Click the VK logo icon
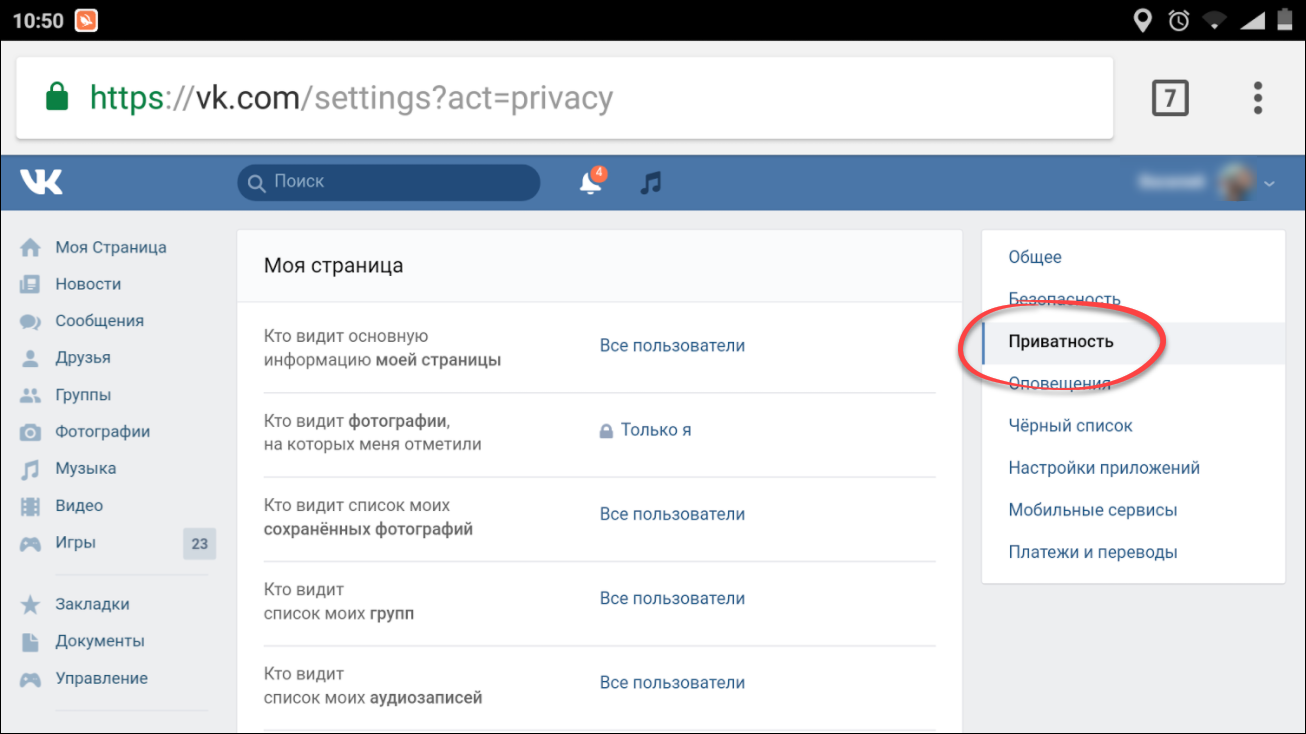Viewport: 1306px width, 734px height. pyautogui.click(x=41, y=182)
